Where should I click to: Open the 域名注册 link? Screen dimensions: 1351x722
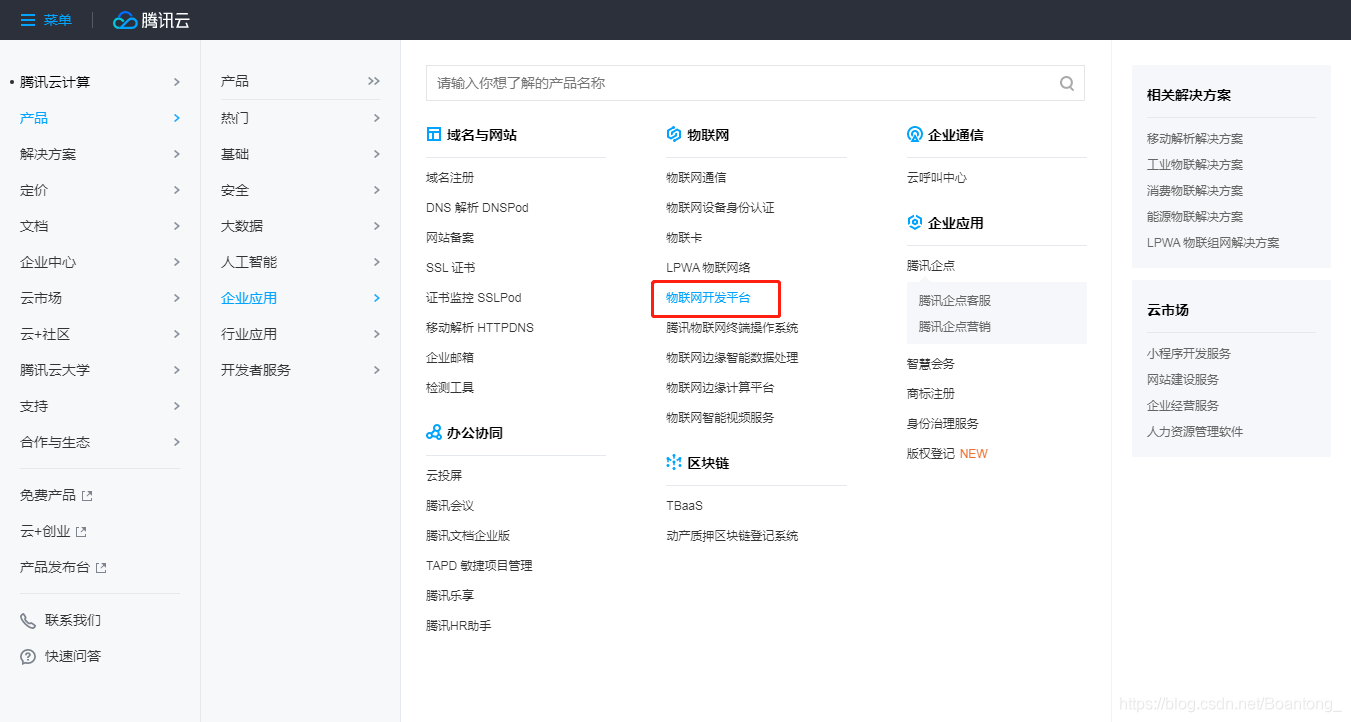point(450,178)
